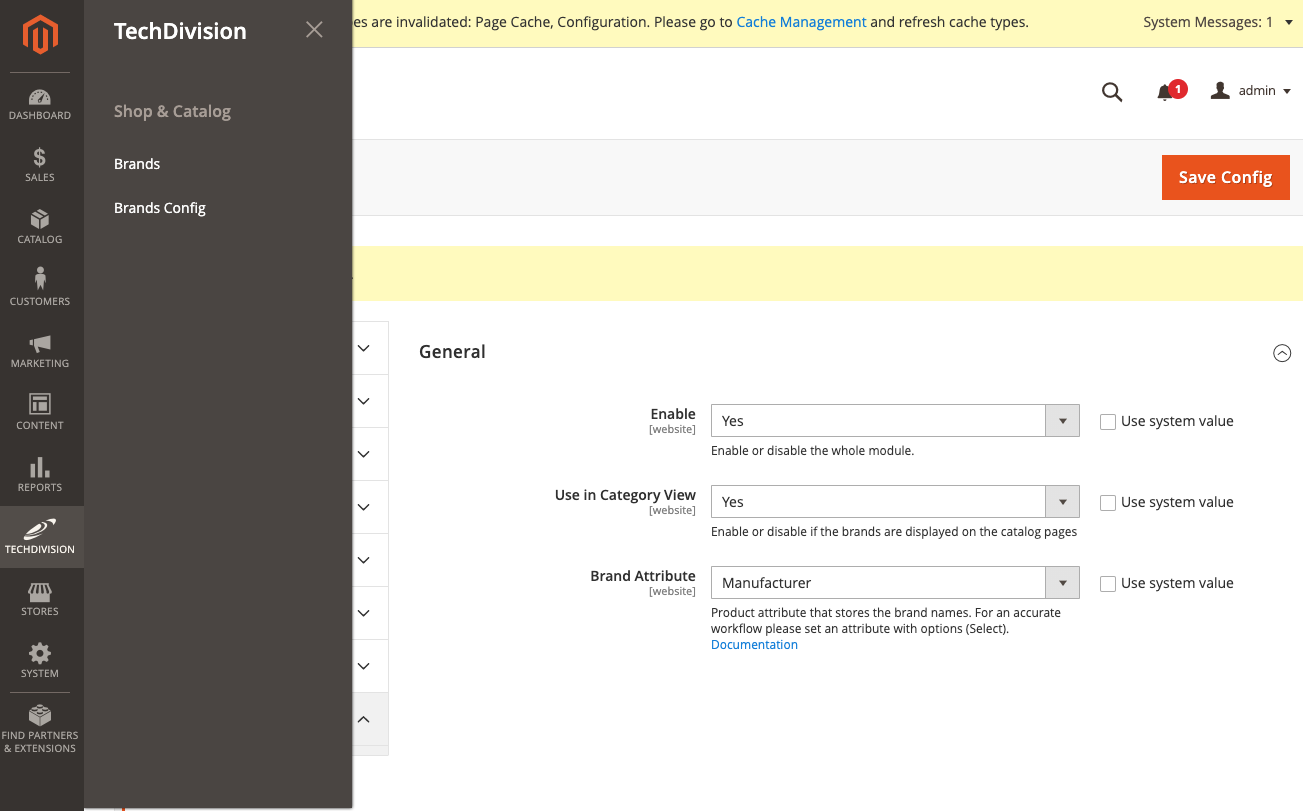Open Brands menu entry
This screenshot has width=1303, height=811.
click(137, 164)
